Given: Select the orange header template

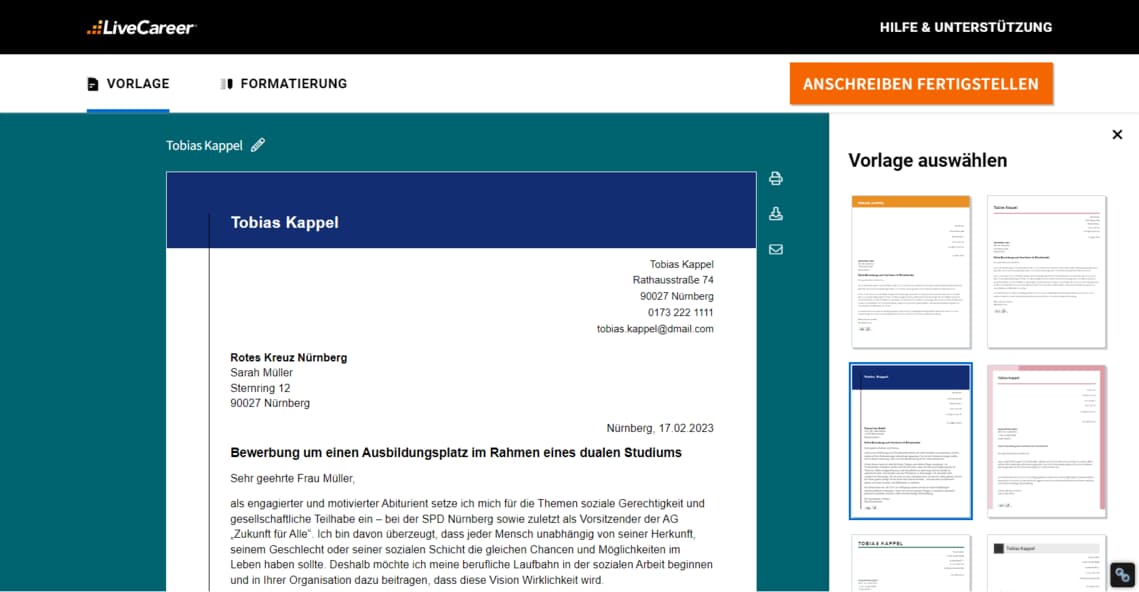Looking at the screenshot, I should (911, 271).
